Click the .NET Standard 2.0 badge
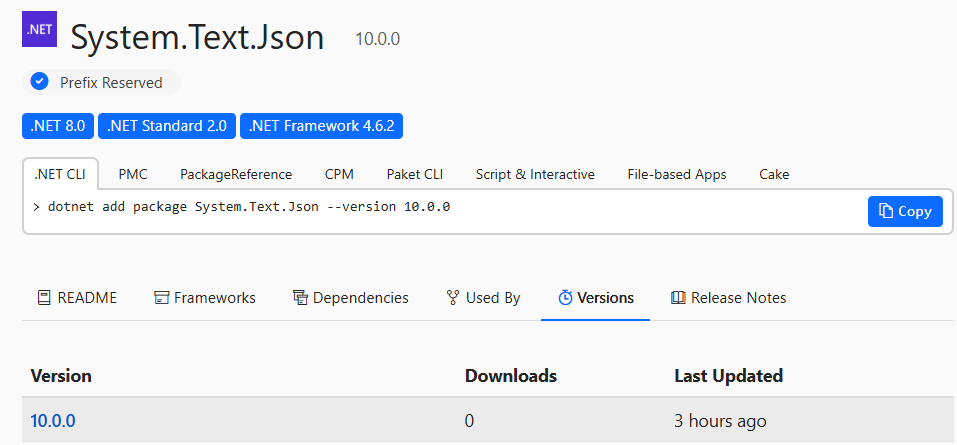This screenshot has height=445, width=957. (168, 126)
